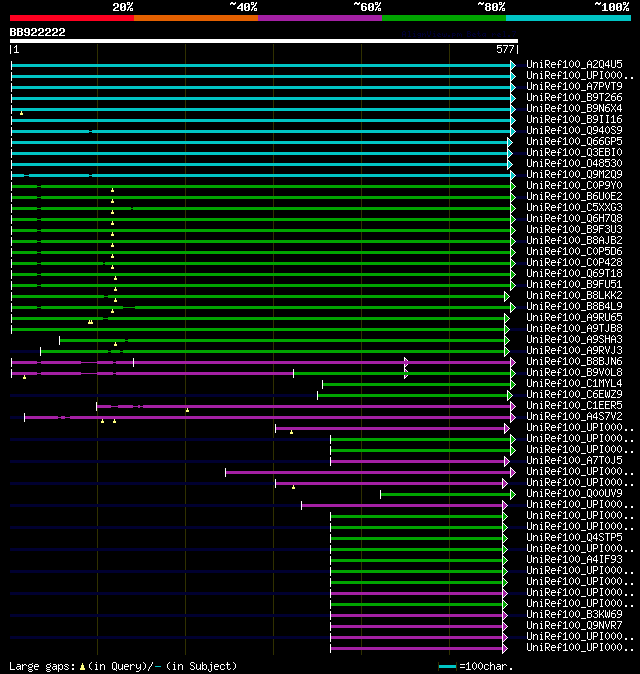This screenshot has width=640, height=674.
Task: Click the cyan =100char. scale bar
Action: tap(447, 667)
